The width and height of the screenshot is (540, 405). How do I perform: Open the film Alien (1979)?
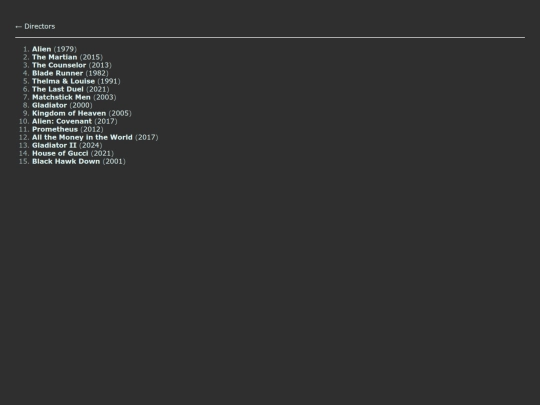tap(54, 49)
